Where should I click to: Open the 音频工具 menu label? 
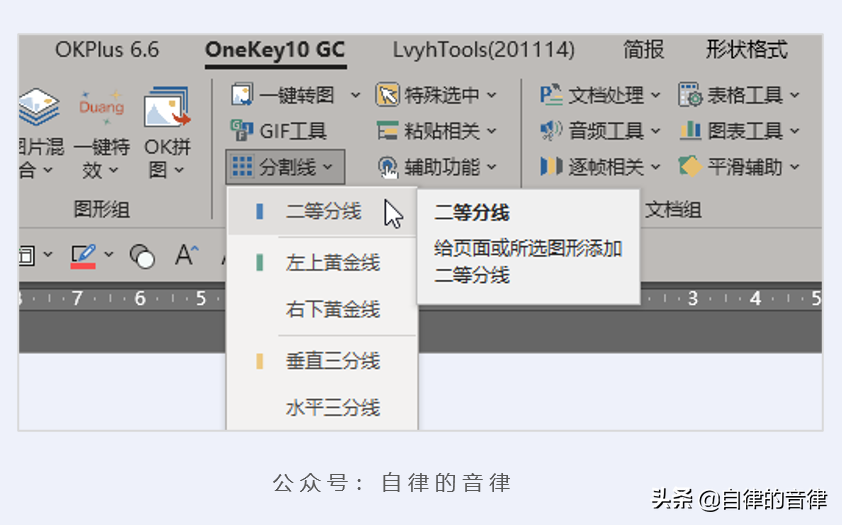click(x=606, y=131)
